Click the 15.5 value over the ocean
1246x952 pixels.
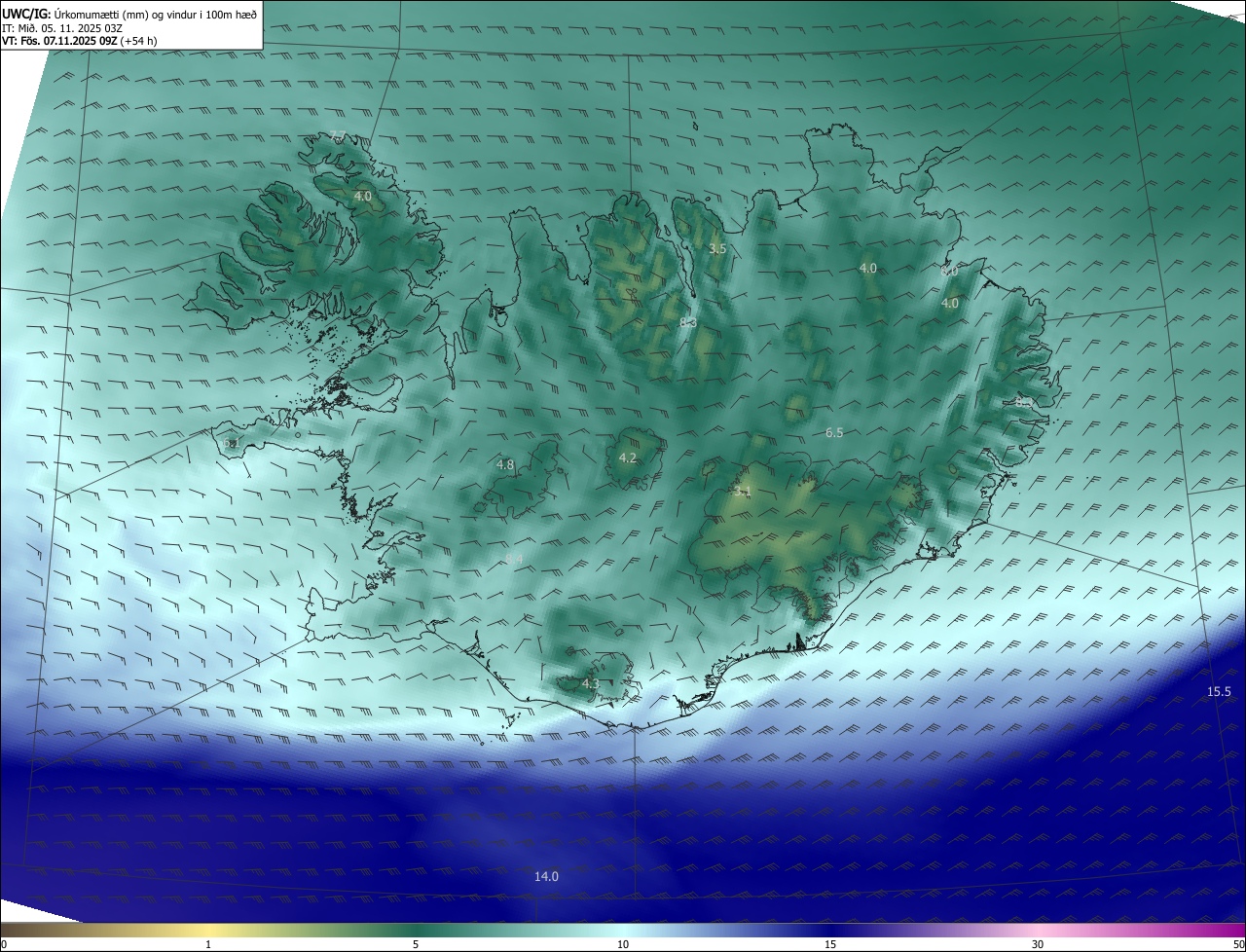[1220, 691]
